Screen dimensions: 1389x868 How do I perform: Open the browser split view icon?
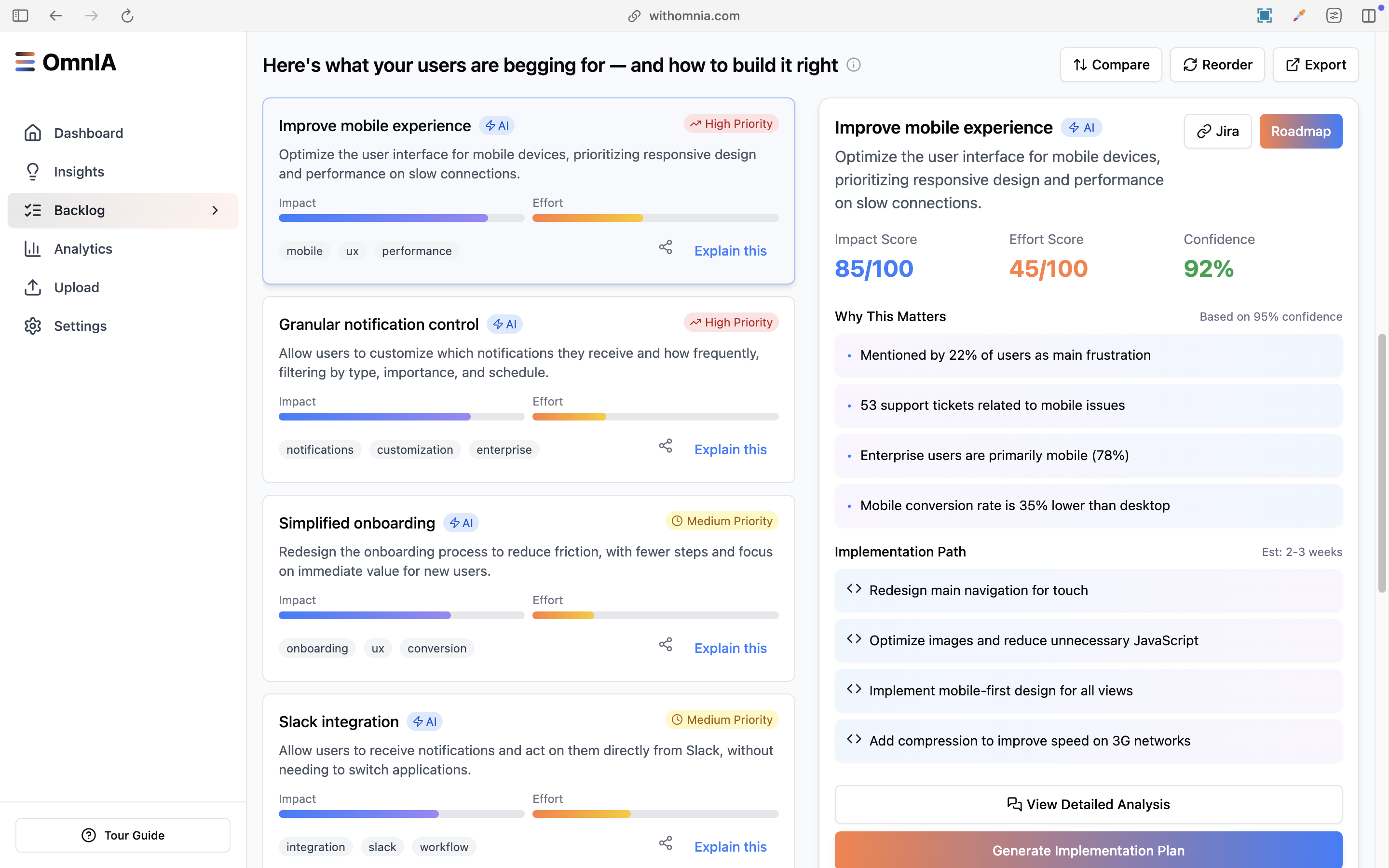1368,15
